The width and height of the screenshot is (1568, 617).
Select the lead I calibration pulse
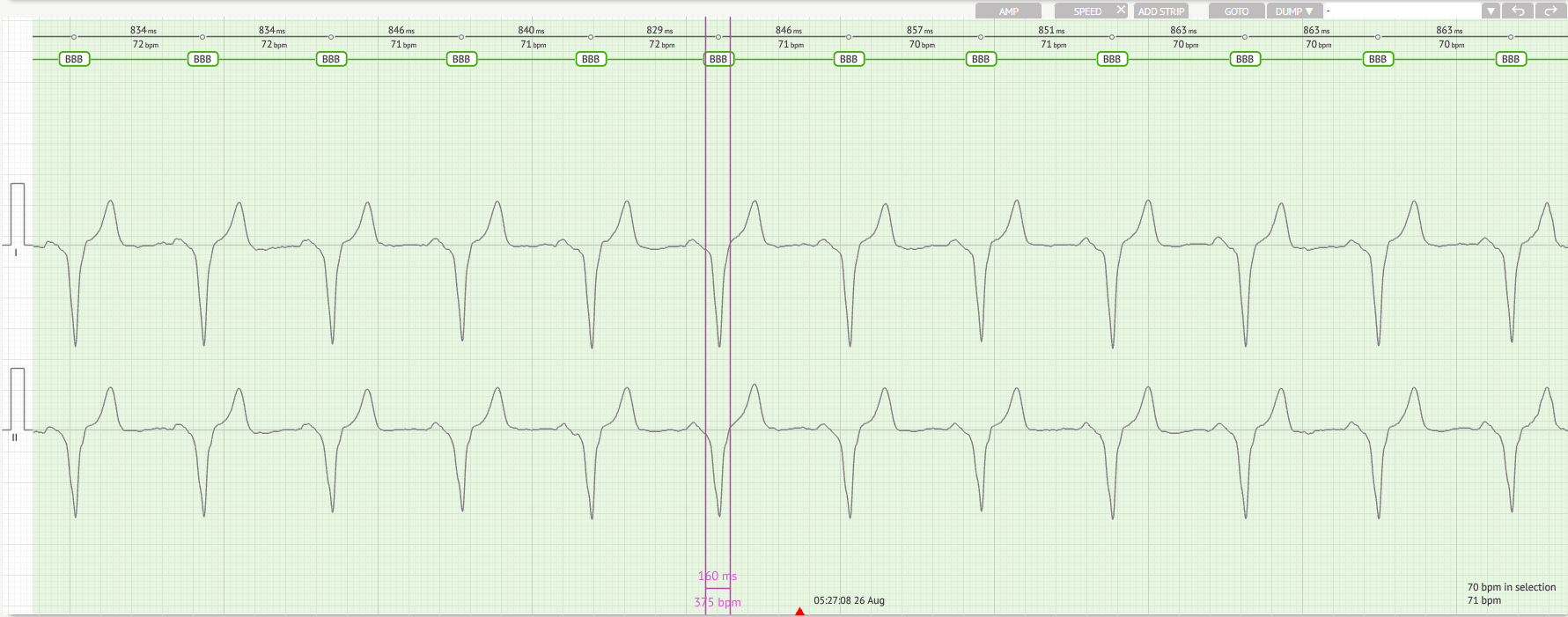click(18, 214)
